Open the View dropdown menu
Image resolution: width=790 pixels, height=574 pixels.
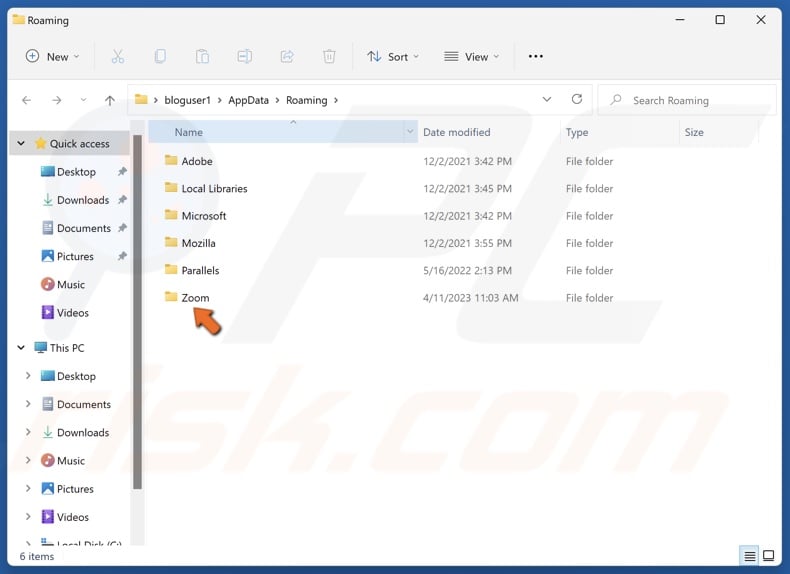pos(472,56)
